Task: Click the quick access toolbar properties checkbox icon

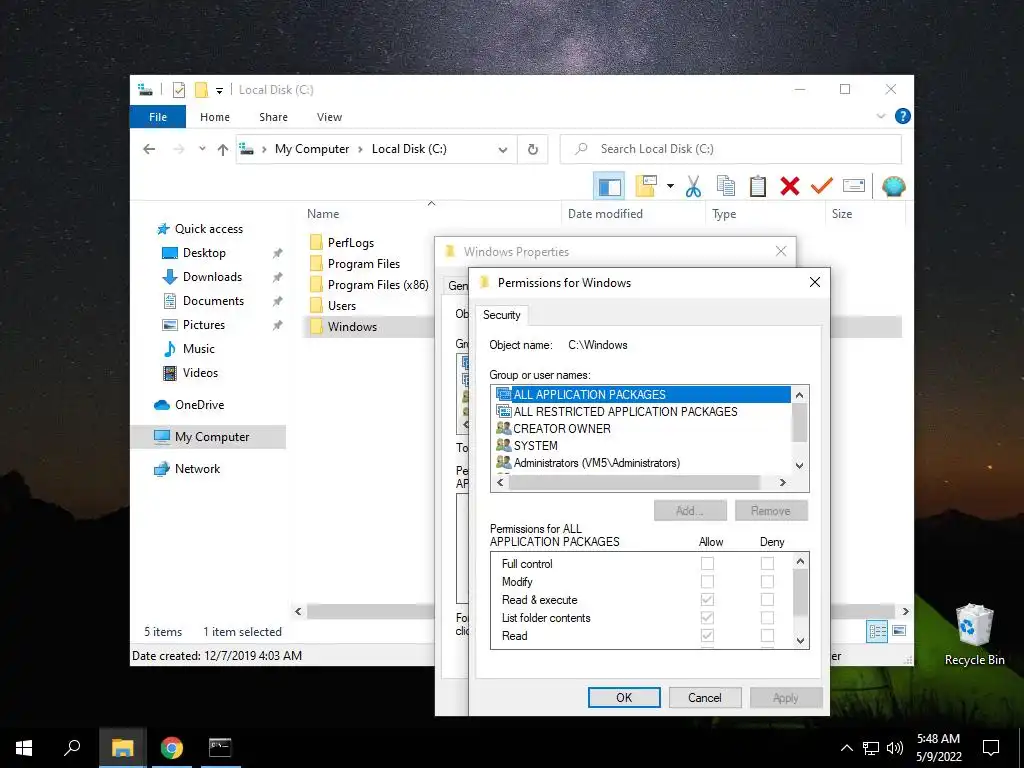Action: coord(179,90)
